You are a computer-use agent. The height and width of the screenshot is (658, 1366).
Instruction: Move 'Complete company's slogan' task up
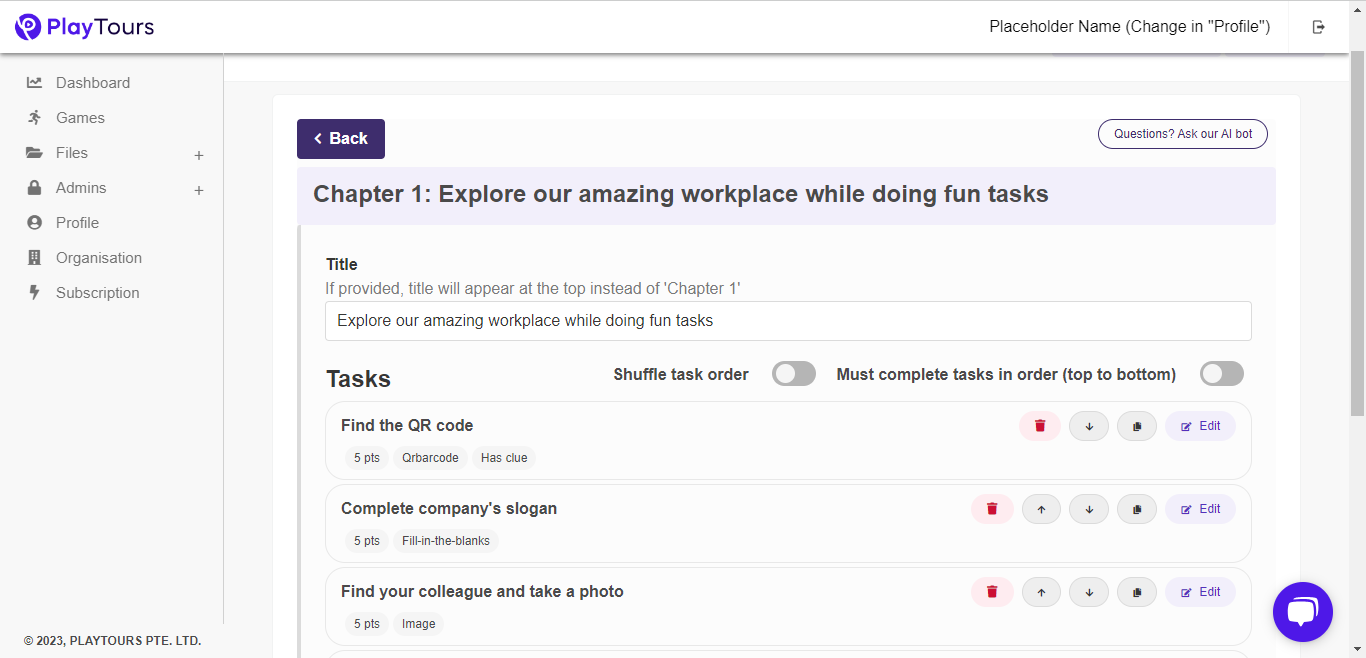(x=1041, y=509)
